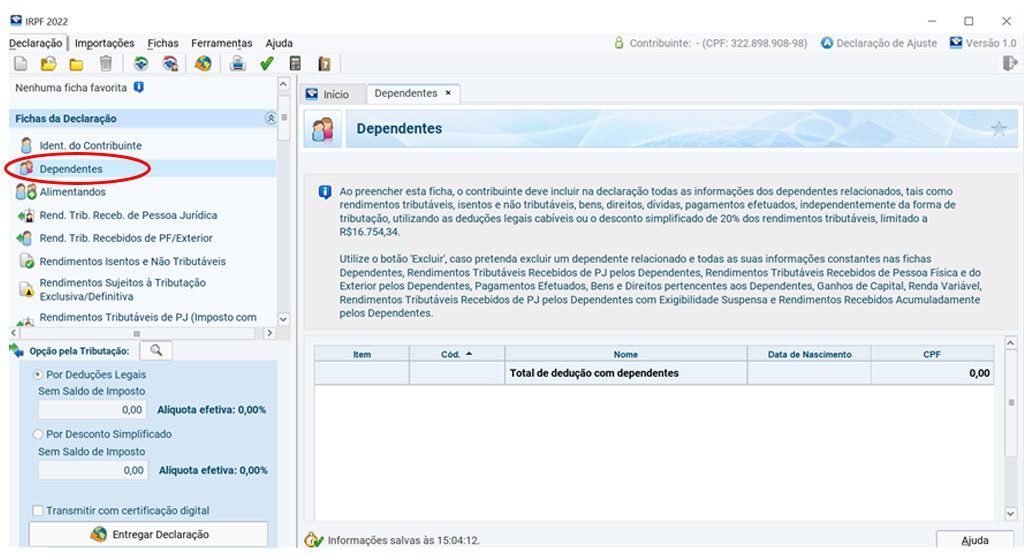Screen dimensions: 1024x557
Task: Click the printer toolbar icon
Action: 238,63
